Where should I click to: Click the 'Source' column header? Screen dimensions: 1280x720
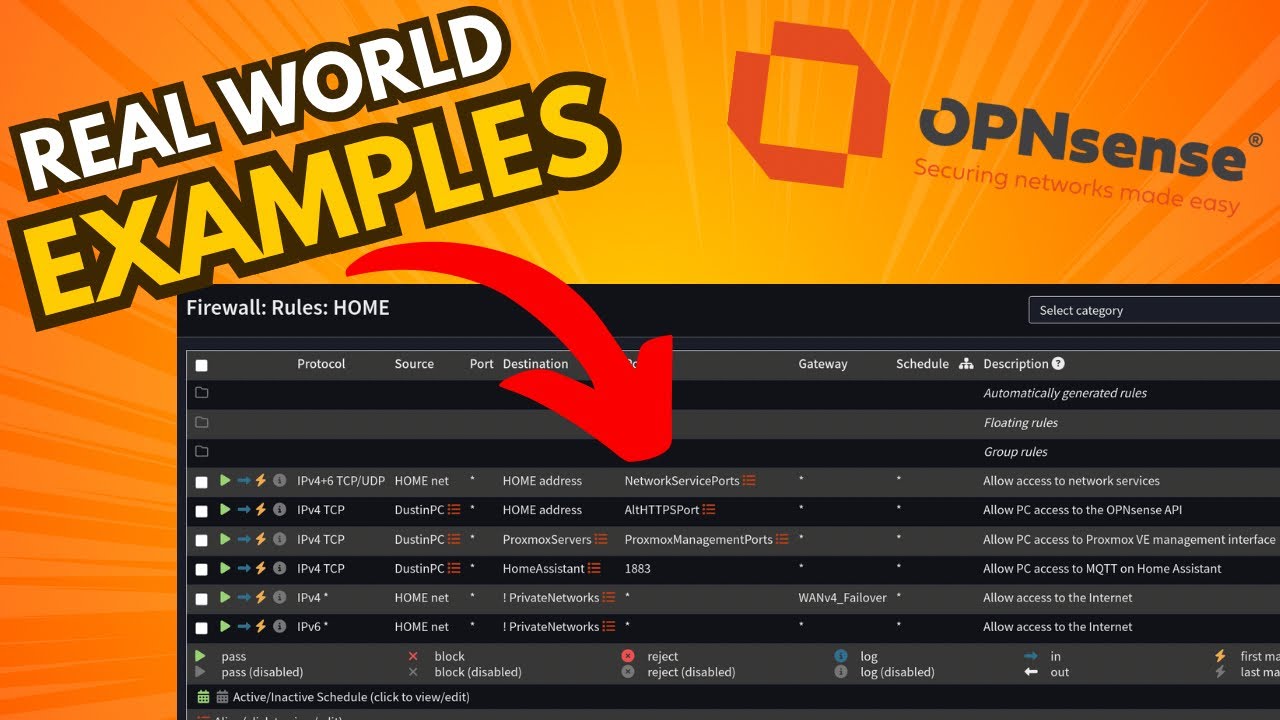414,364
